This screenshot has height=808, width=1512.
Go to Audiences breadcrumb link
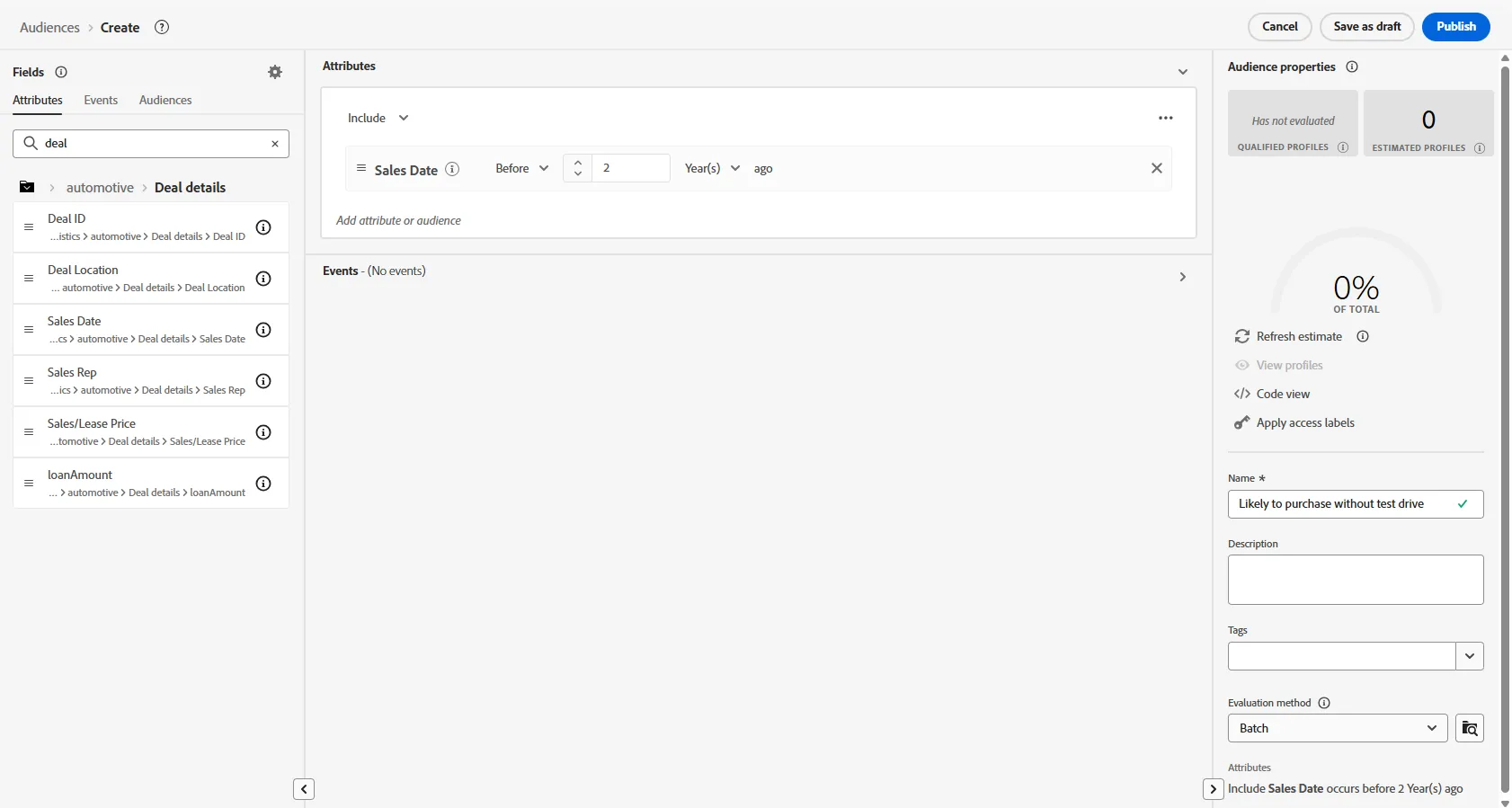[x=49, y=28]
